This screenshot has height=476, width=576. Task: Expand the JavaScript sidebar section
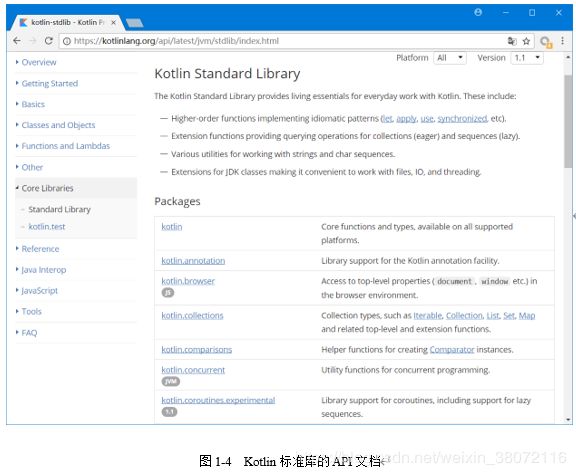click(x=39, y=291)
